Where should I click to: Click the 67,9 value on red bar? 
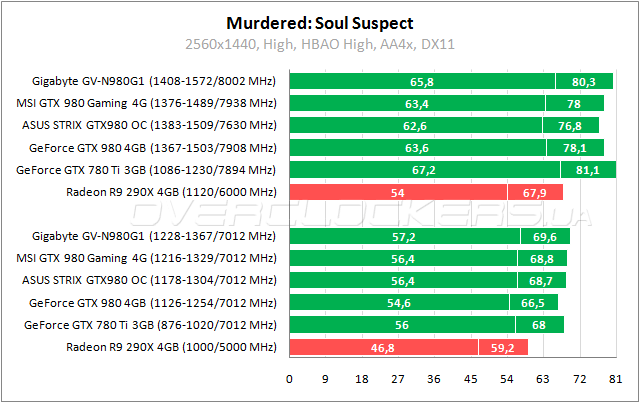pos(535,193)
